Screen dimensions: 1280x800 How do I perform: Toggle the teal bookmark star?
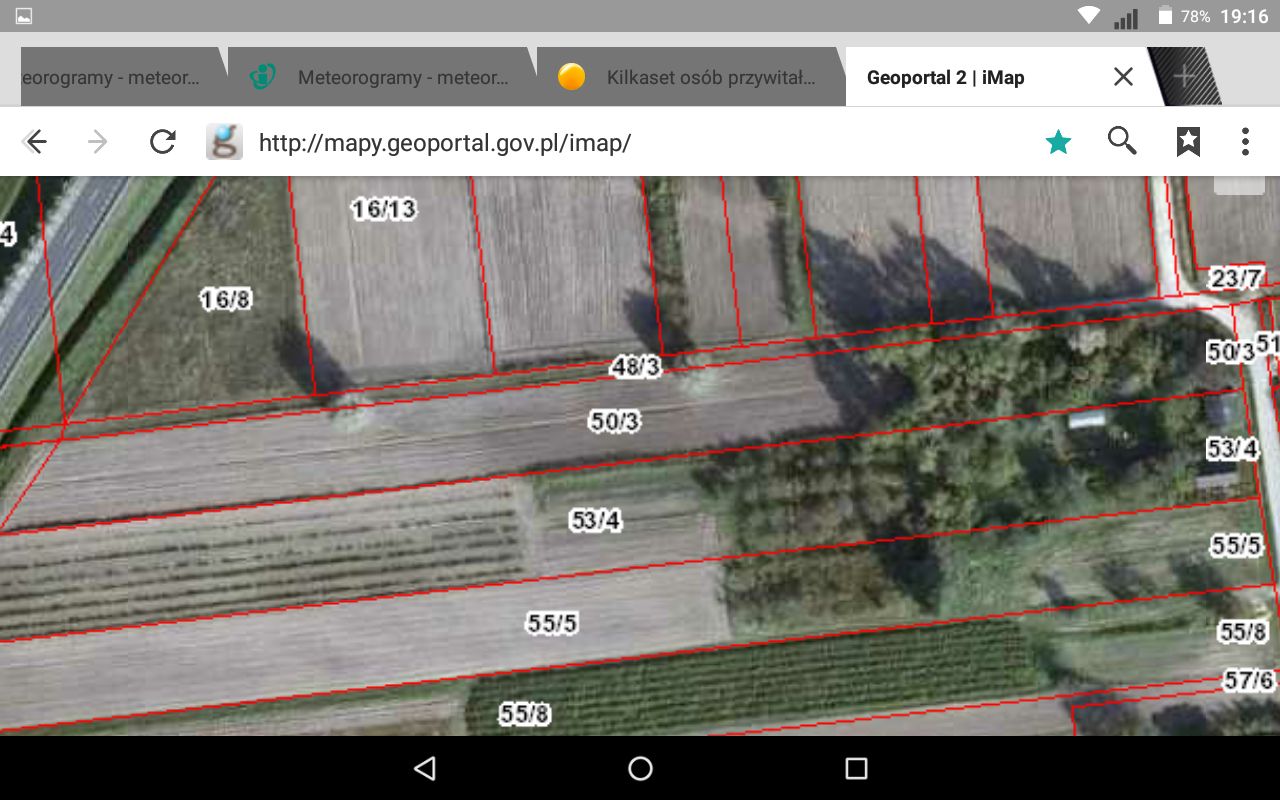coord(1058,142)
